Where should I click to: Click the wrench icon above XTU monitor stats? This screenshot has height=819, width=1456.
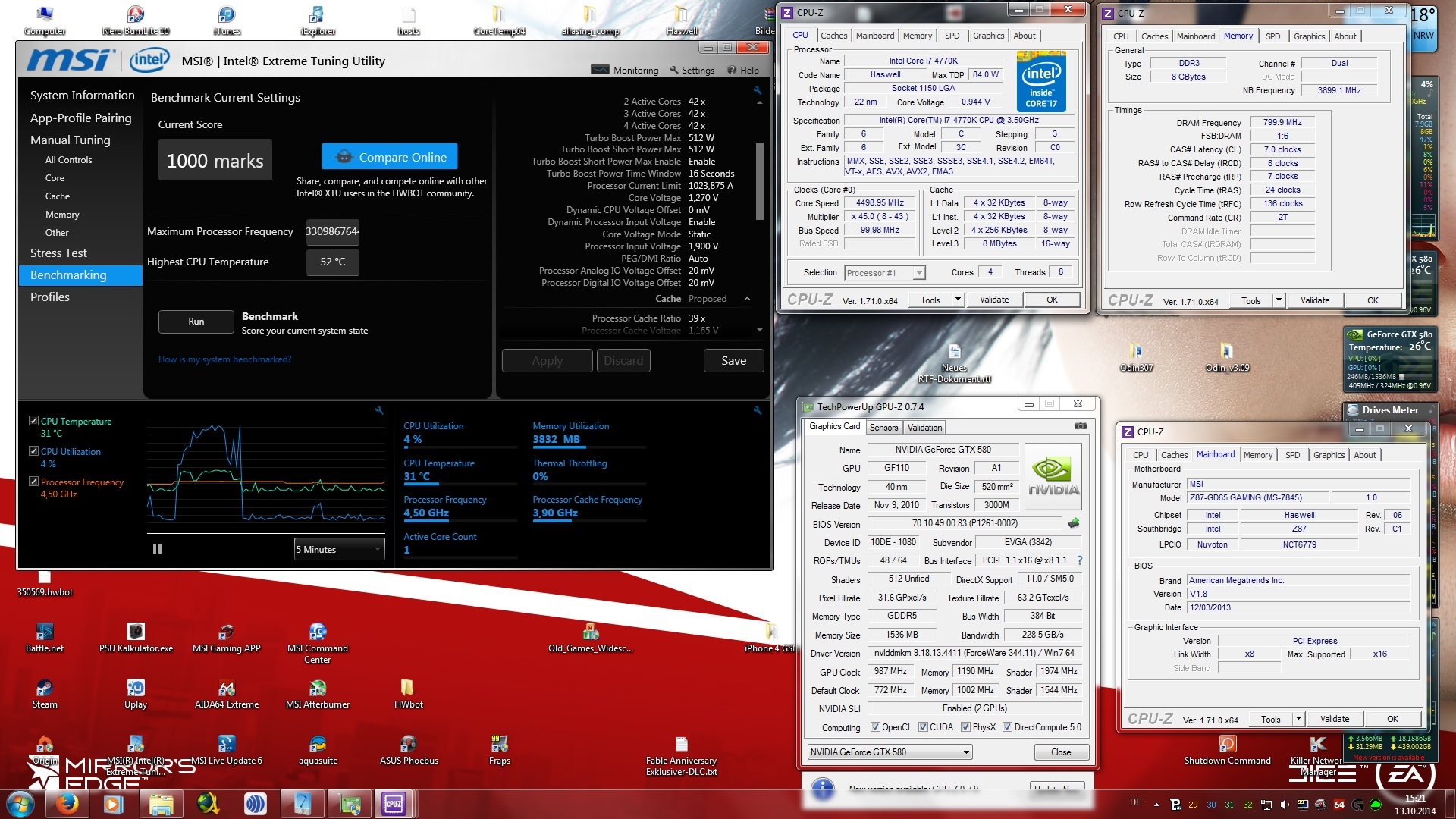point(757,410)
